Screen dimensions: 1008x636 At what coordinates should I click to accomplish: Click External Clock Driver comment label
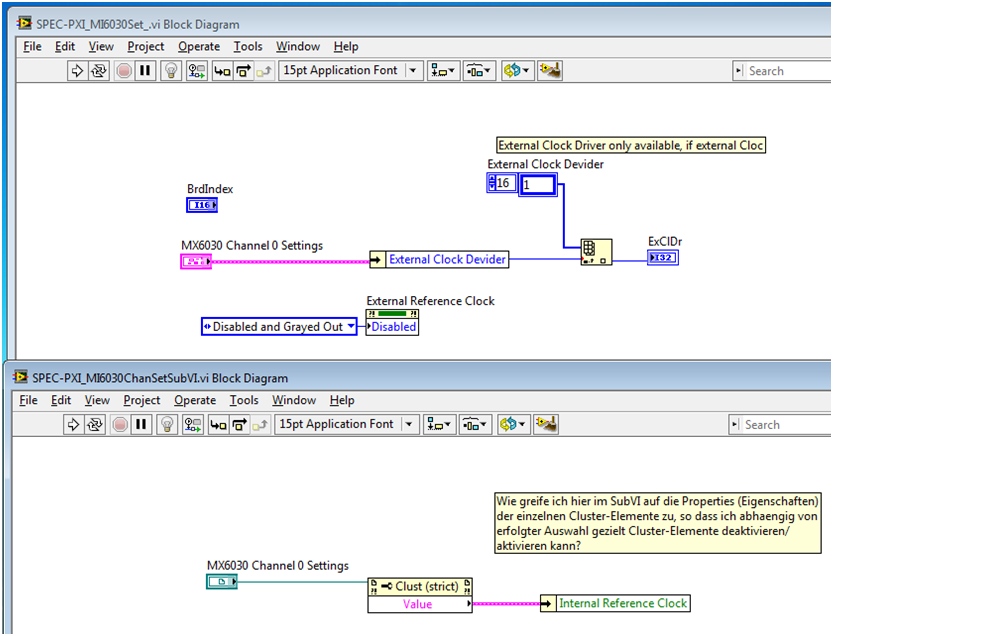pos(631,145)
